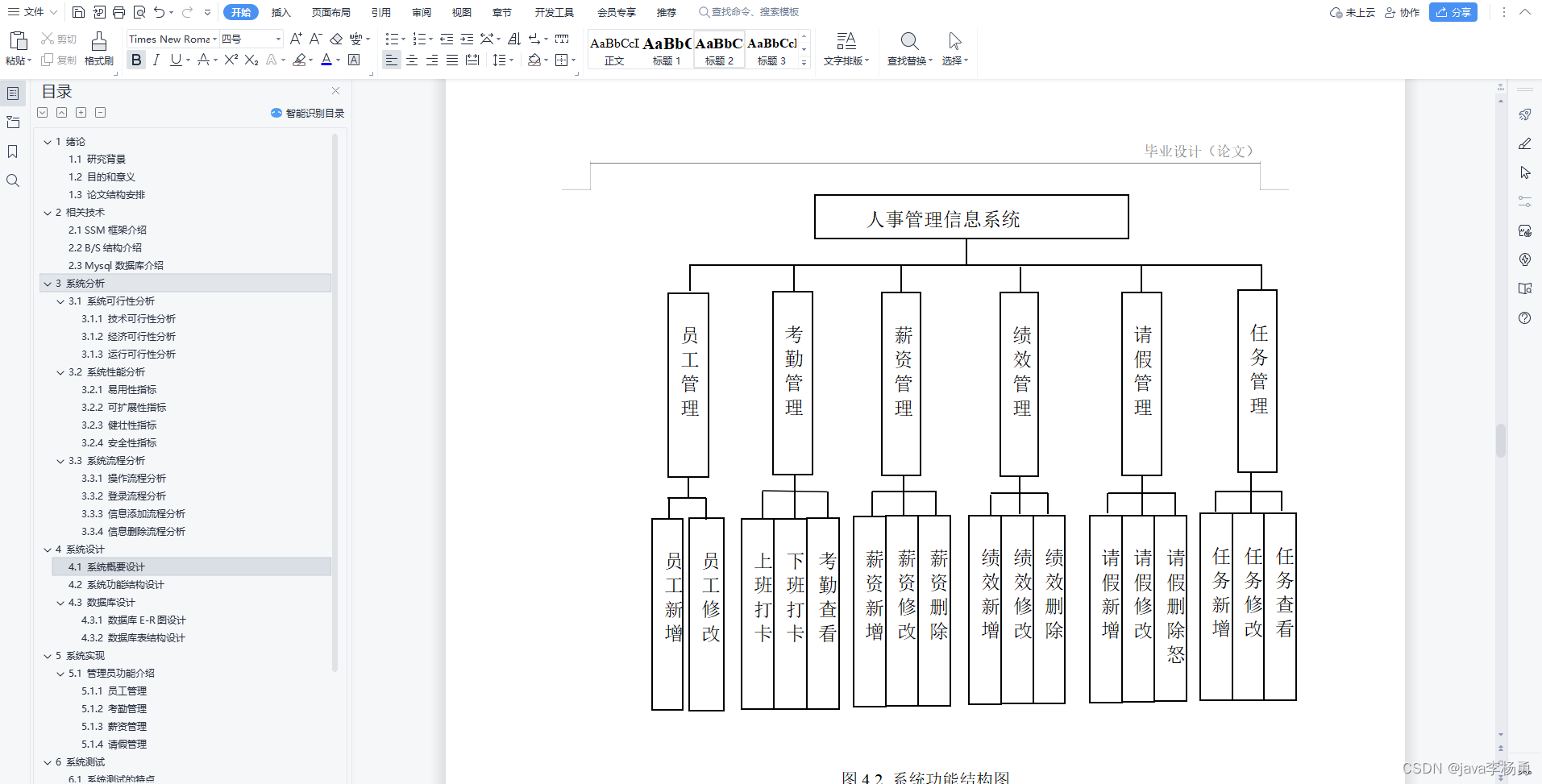
Task: Click the vertical document scrollbar thumb
Action: (x=1500, y=441)
